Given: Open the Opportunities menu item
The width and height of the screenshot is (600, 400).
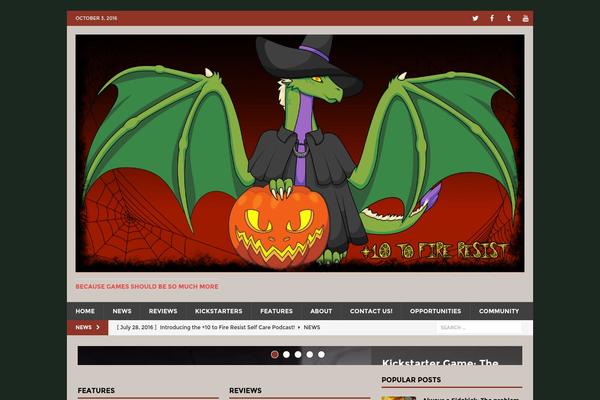Looking at the screenshot, I should (x=435, y=311).
